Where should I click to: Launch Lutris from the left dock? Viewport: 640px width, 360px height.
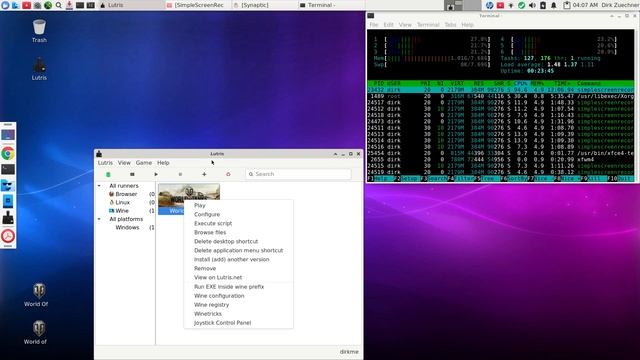click(8, 218)
